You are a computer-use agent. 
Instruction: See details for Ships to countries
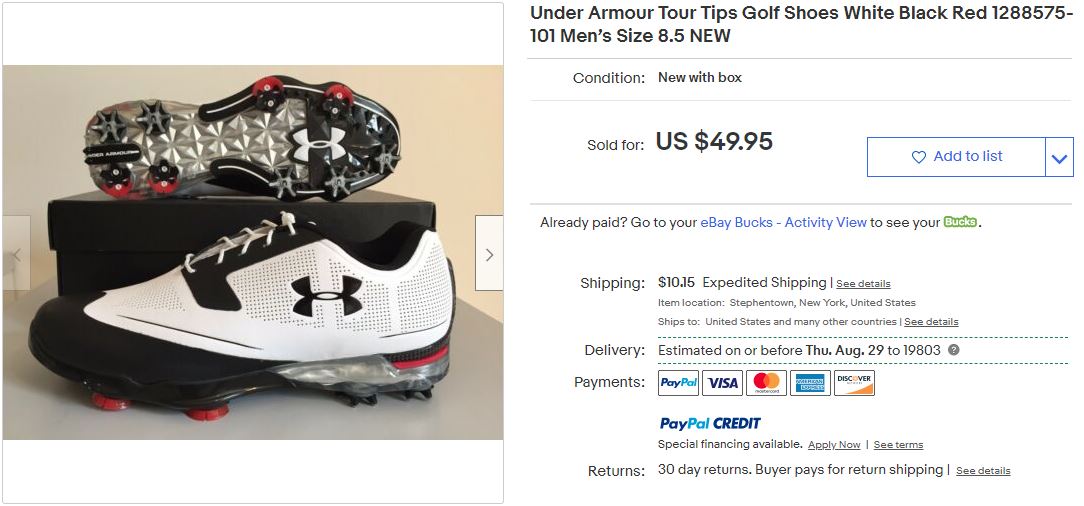click(x=931, y=322)
